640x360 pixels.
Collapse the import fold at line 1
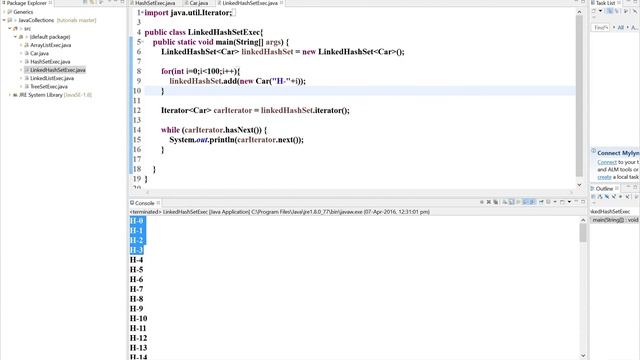pos(142,13)
